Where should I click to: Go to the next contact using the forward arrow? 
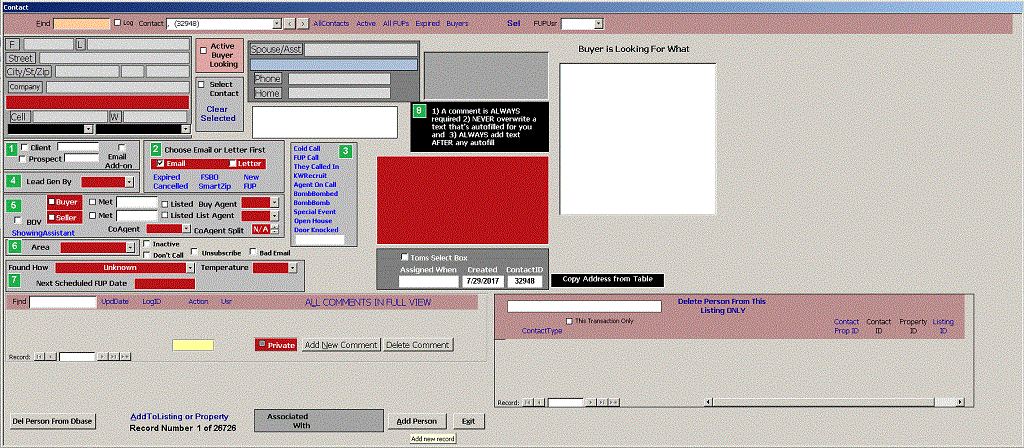[303, 22]
